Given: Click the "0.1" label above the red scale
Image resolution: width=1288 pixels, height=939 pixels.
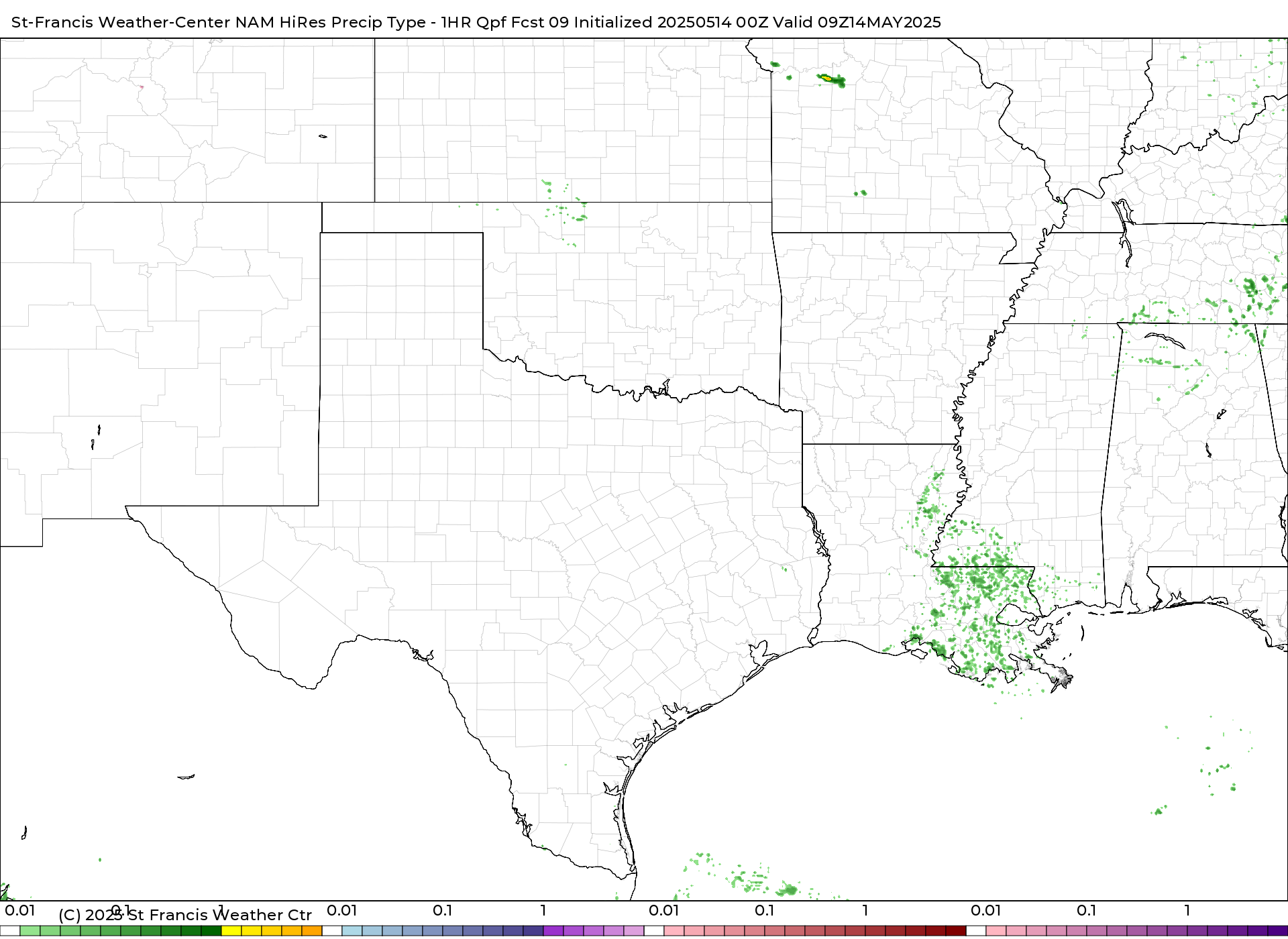Looking at the screenshot, I should [x=765, y=910].
